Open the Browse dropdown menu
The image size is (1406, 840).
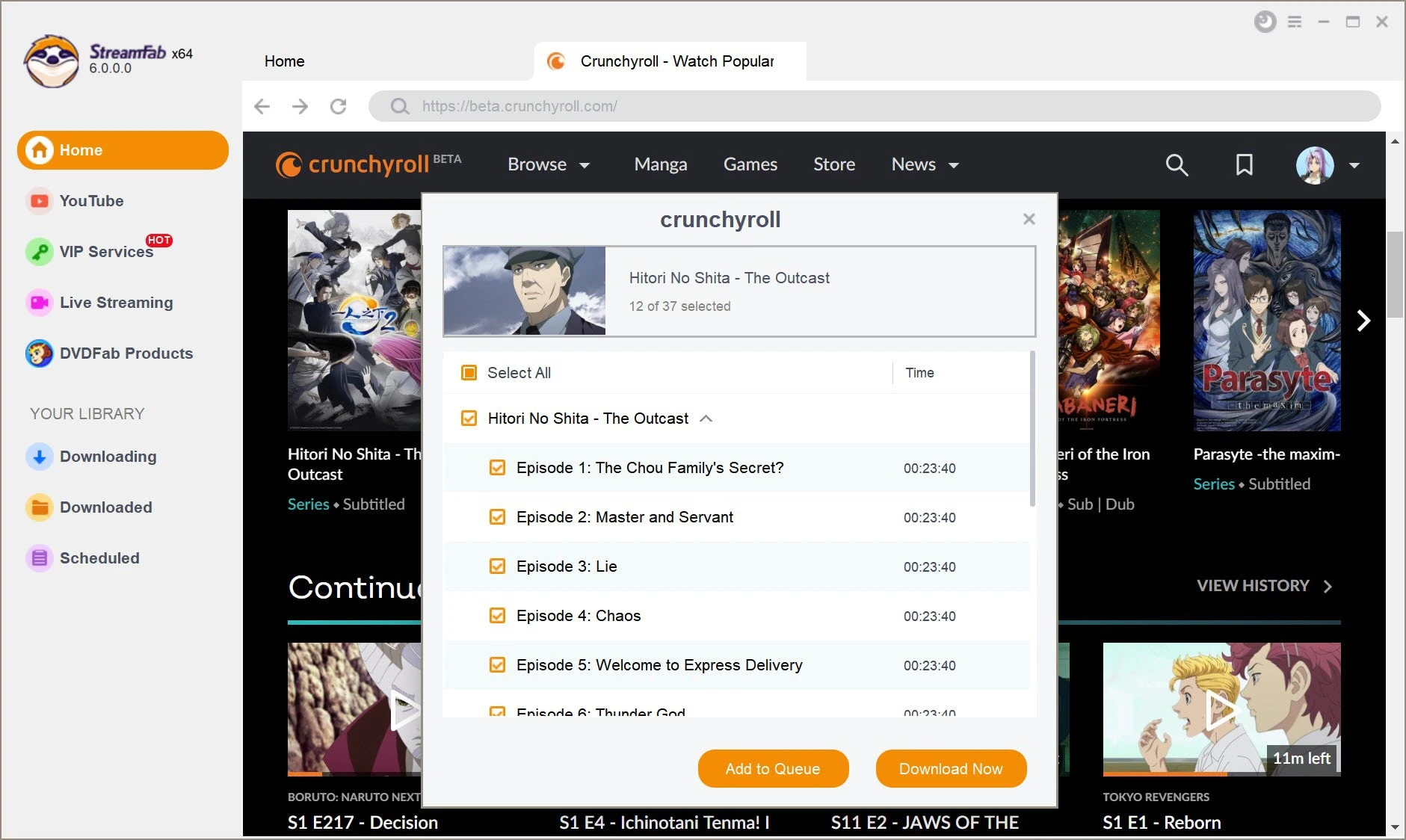pos(548,164)
